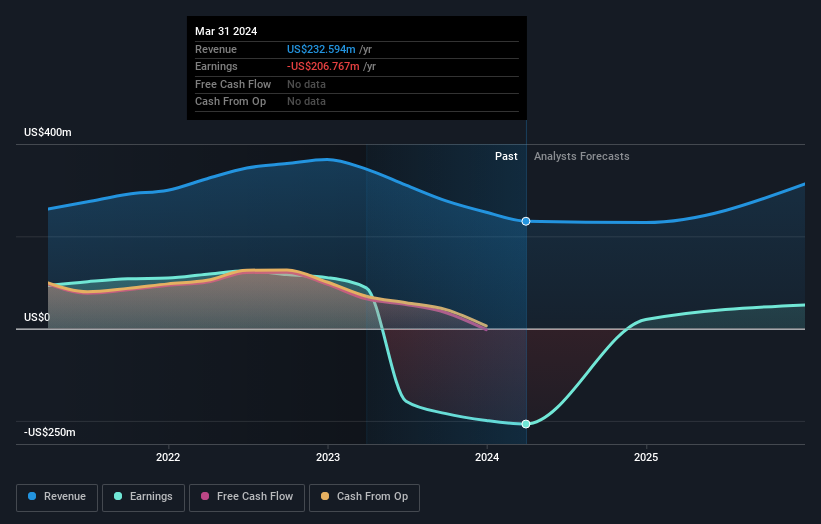
Task: Click the 2022 axis label
Action: (168, 458)
